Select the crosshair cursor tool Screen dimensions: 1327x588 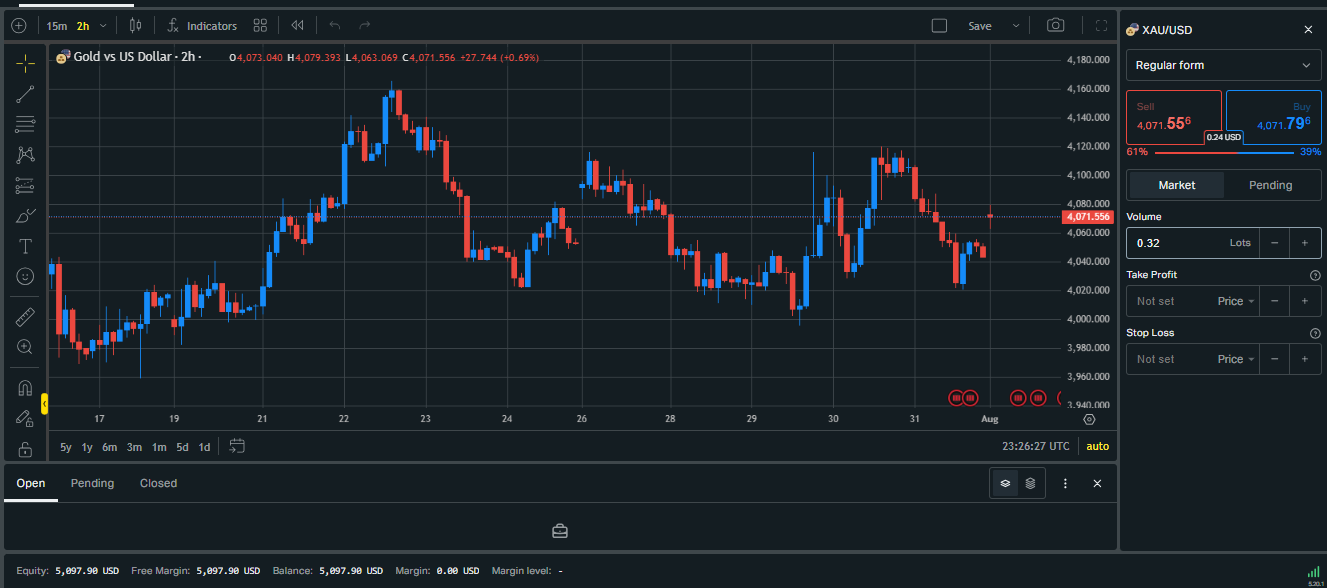(25, 63)
